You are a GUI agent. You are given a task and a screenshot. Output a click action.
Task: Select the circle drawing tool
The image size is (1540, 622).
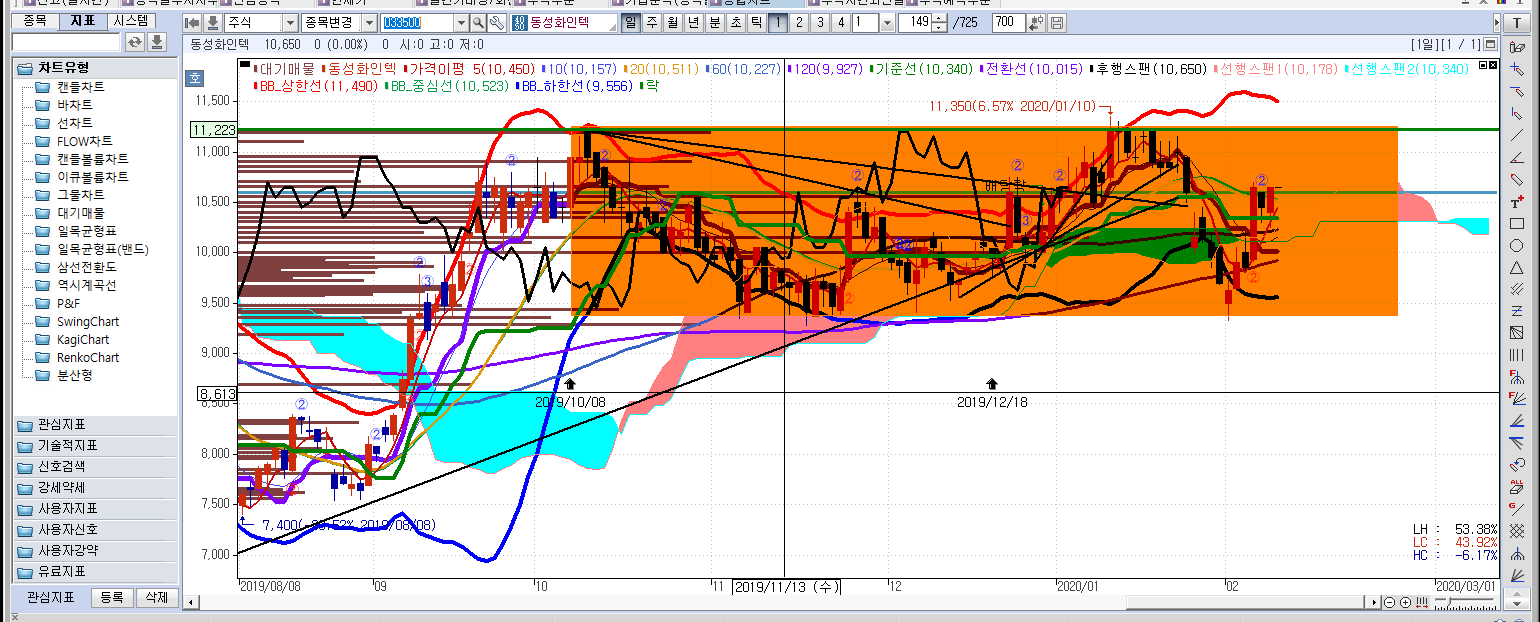click(x=1517, y=244)
